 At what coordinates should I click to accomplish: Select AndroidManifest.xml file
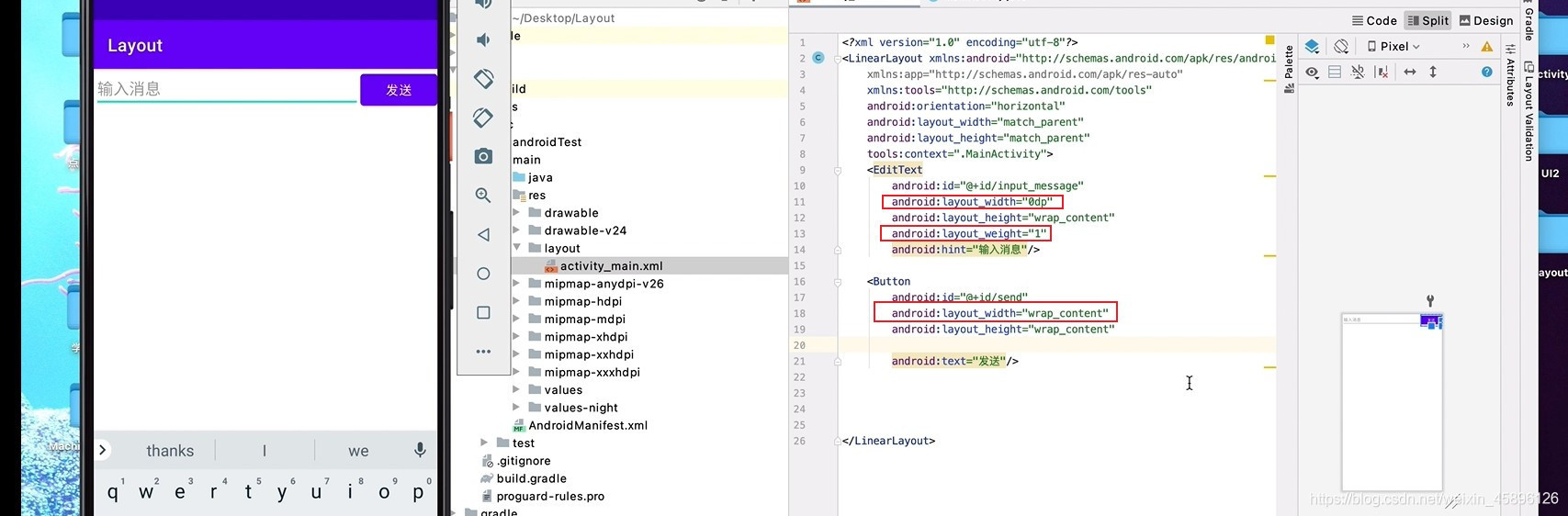(580, 425)
